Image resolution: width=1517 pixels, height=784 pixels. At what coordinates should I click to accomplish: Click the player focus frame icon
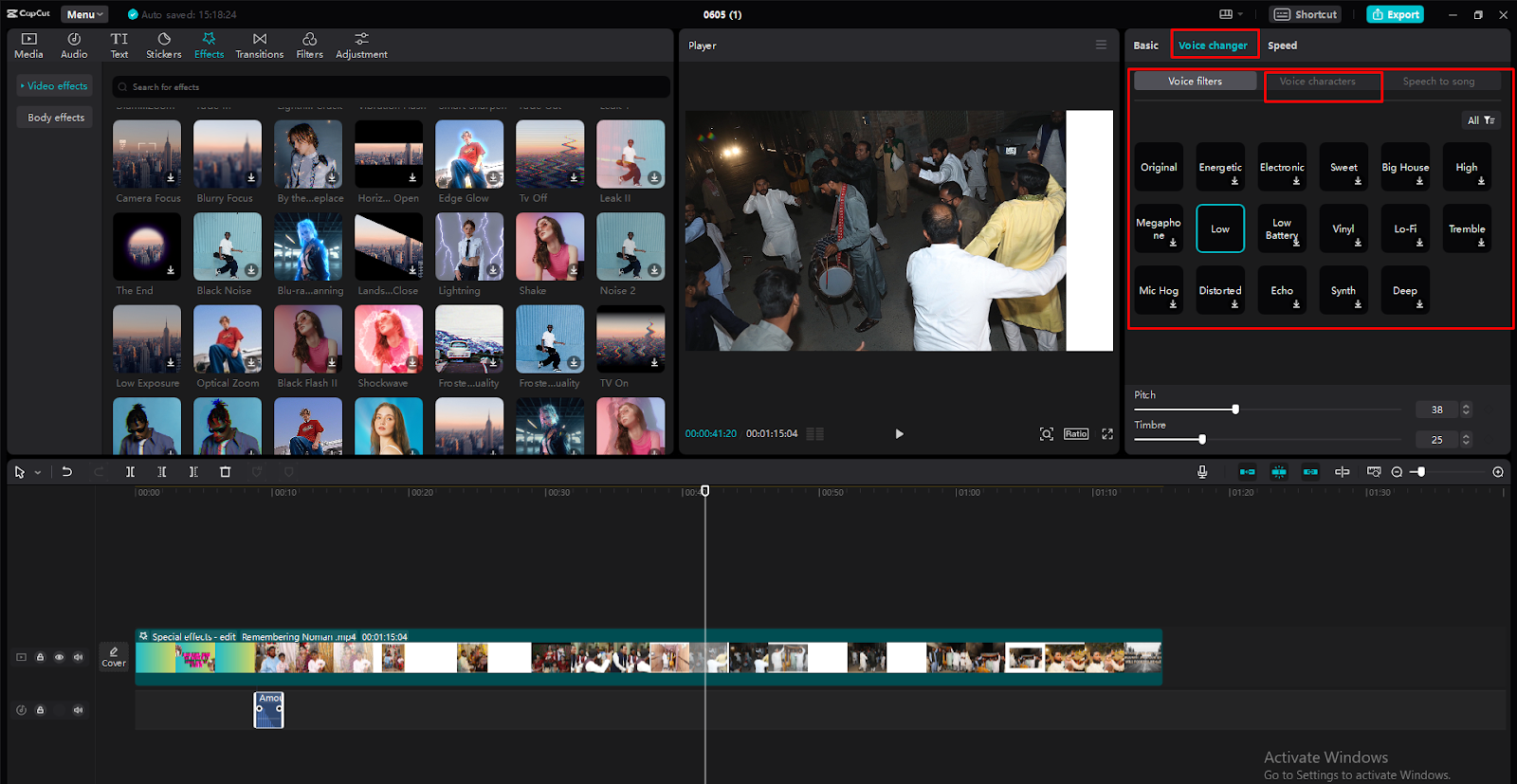1047,433
